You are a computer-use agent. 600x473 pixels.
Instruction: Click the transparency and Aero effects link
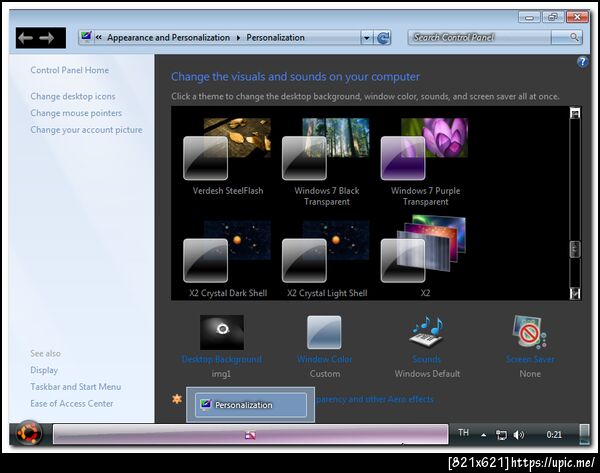point(375,399)
